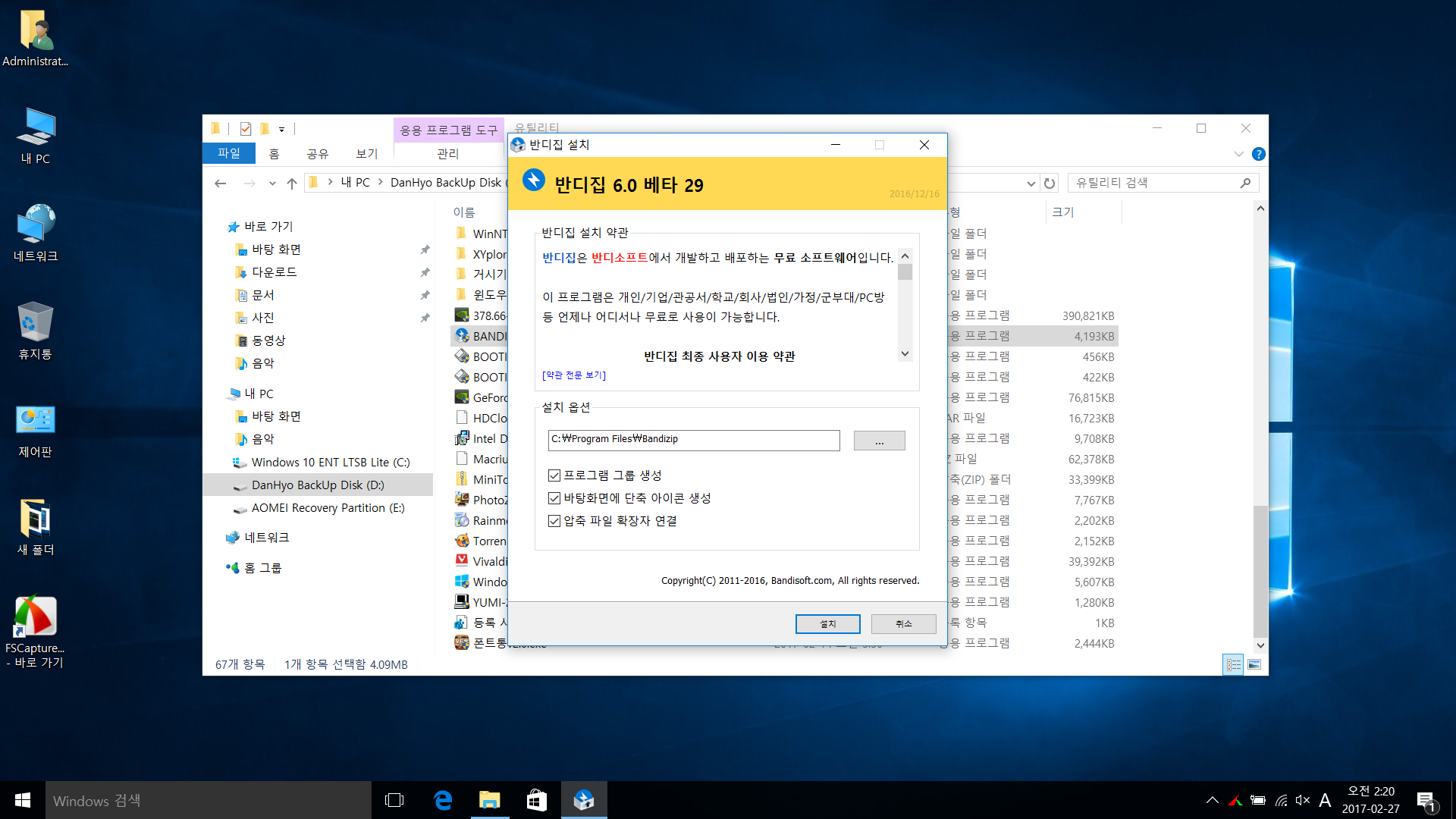
Task: Open the Administrator folder desktop icon
Action: 35,39
